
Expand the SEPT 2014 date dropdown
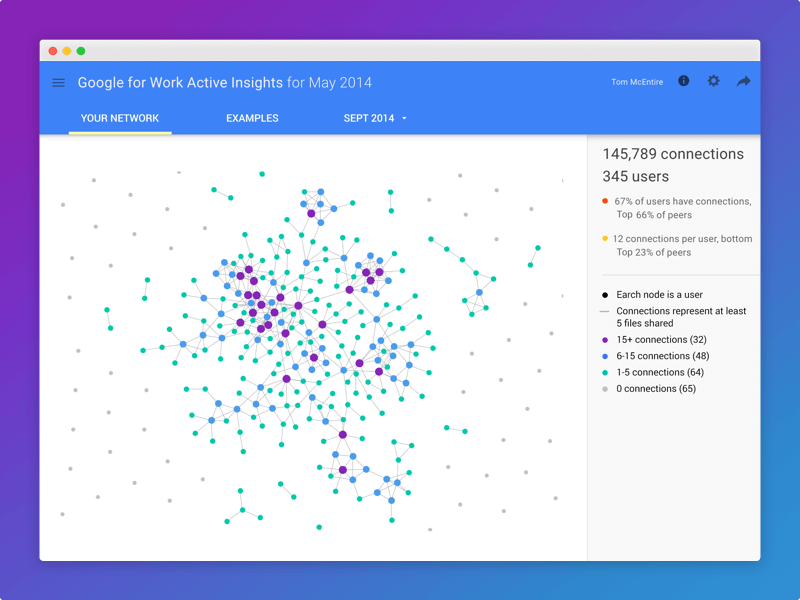tap(369, 118)
